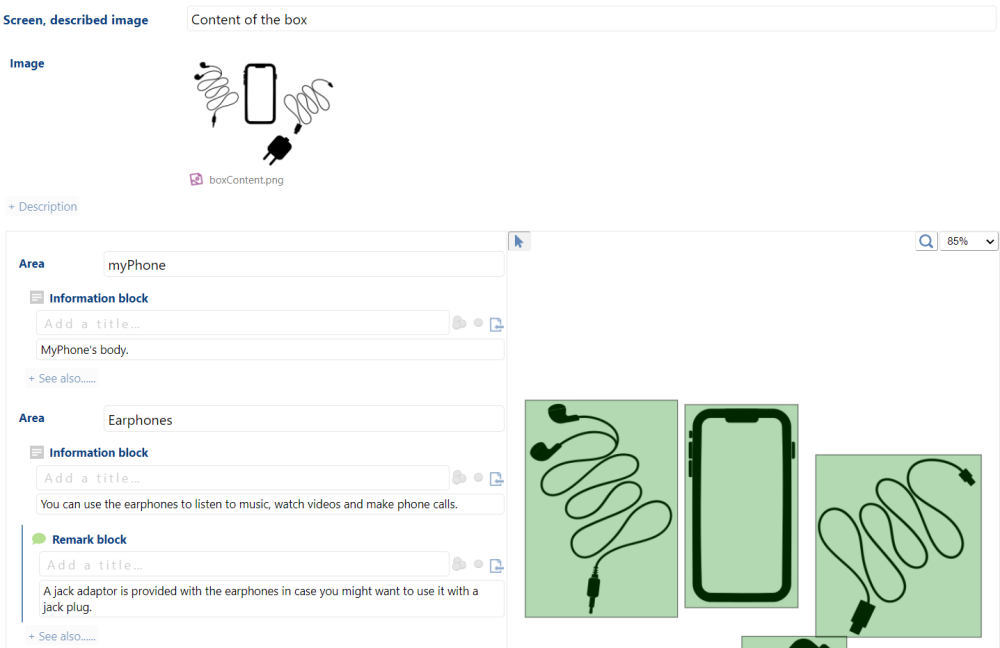Click the import document icon in myPhone Information block
Image resolution: width=1000 pixels, height=648 pixels.
[496, 325]
